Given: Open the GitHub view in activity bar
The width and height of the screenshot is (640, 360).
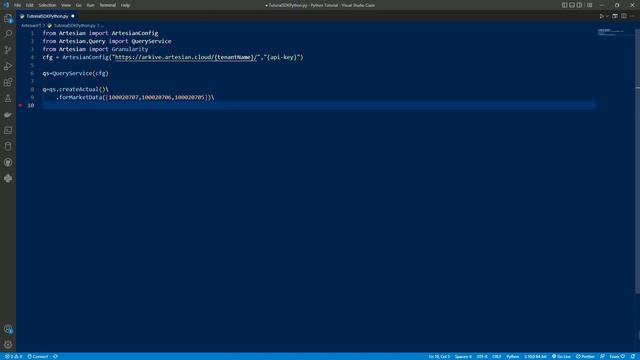Looking at the screenshot, I should coord(8,162).
